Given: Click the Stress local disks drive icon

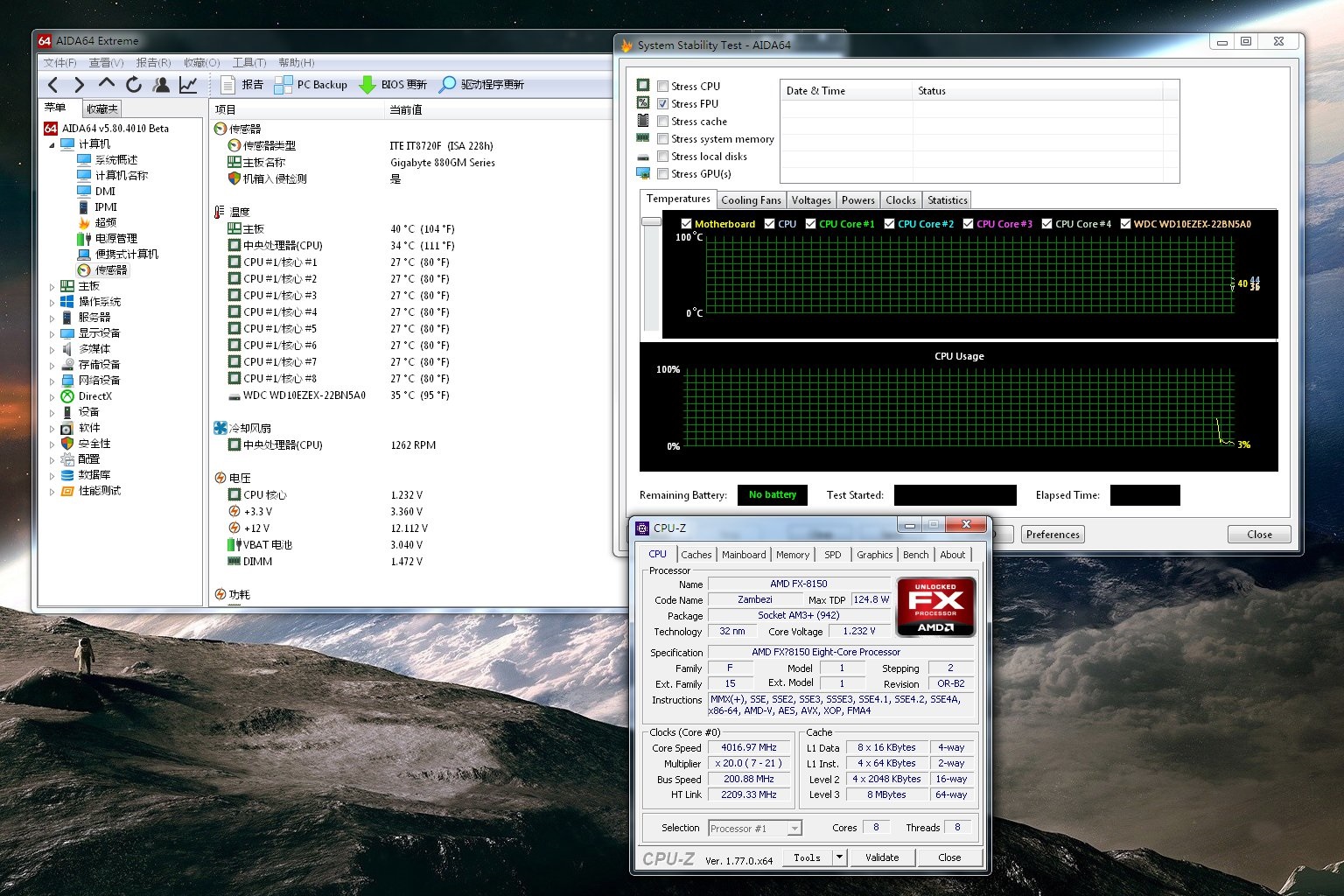Looking at the screenshot, I should coord(643,157).
